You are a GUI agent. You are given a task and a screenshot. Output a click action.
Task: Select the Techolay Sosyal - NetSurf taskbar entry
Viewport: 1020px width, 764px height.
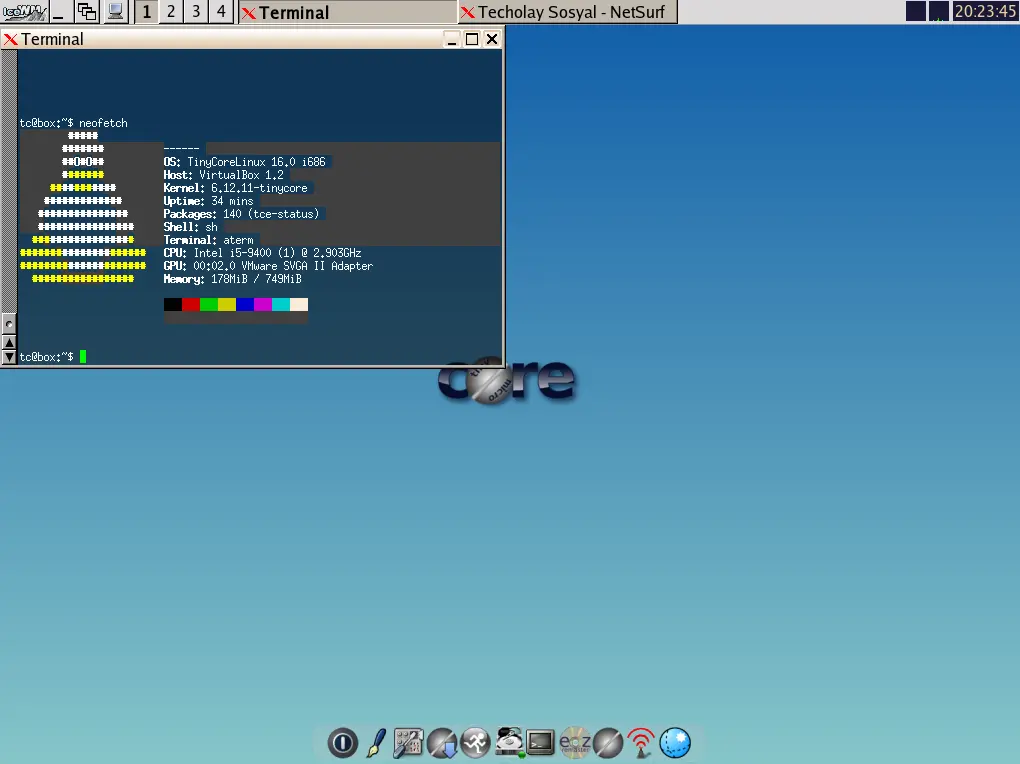pyautogui.click(x=567, y=12)
